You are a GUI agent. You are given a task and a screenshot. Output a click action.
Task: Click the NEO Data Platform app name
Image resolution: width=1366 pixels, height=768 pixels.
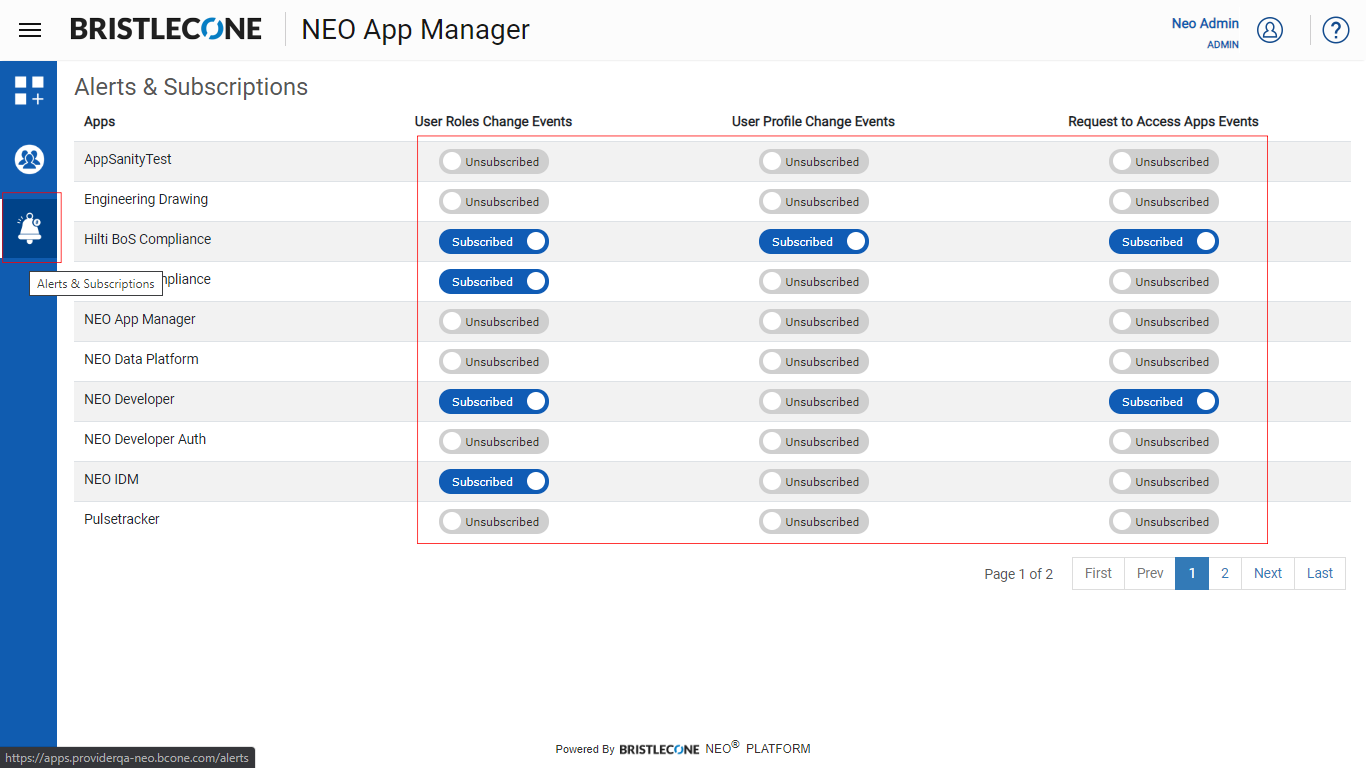141,359
